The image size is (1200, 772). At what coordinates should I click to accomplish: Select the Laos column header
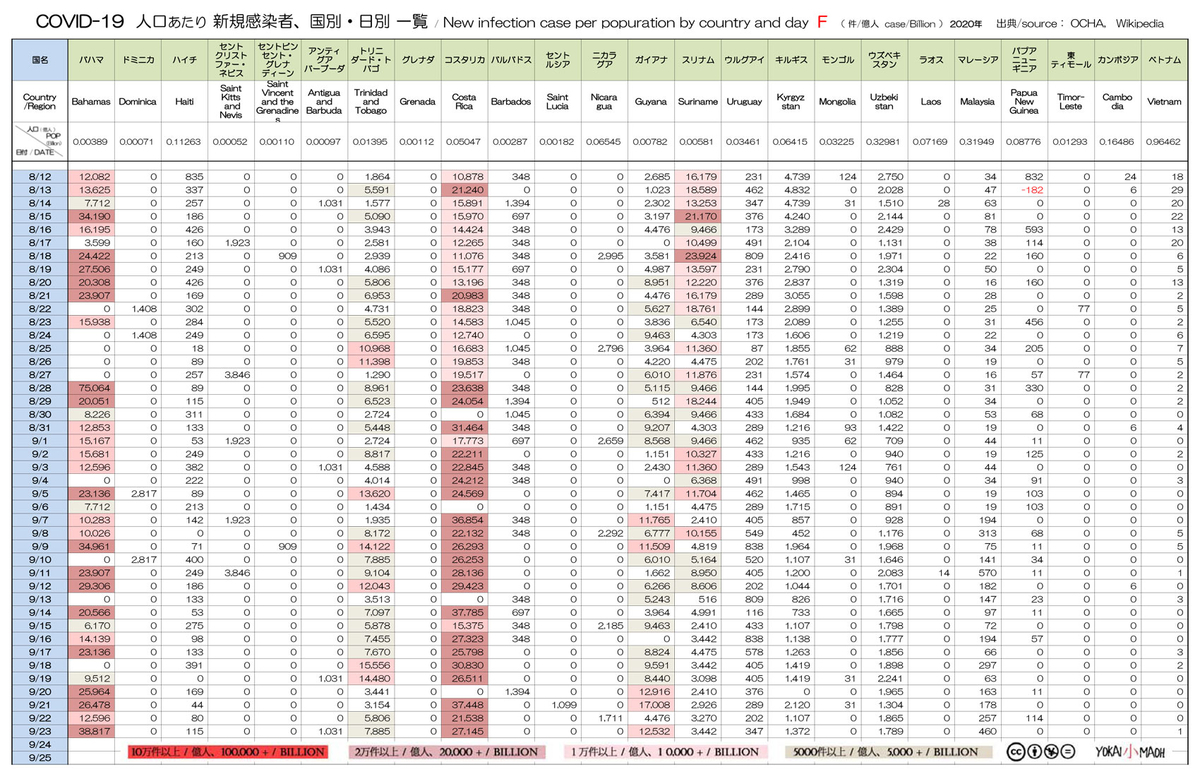[x=930, y=102]
